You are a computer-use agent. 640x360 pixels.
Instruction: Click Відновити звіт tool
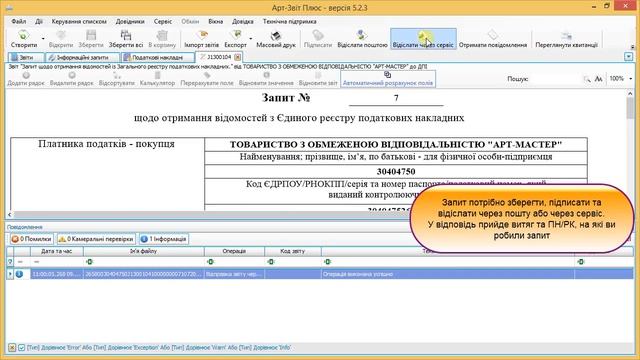pos(318,79)
